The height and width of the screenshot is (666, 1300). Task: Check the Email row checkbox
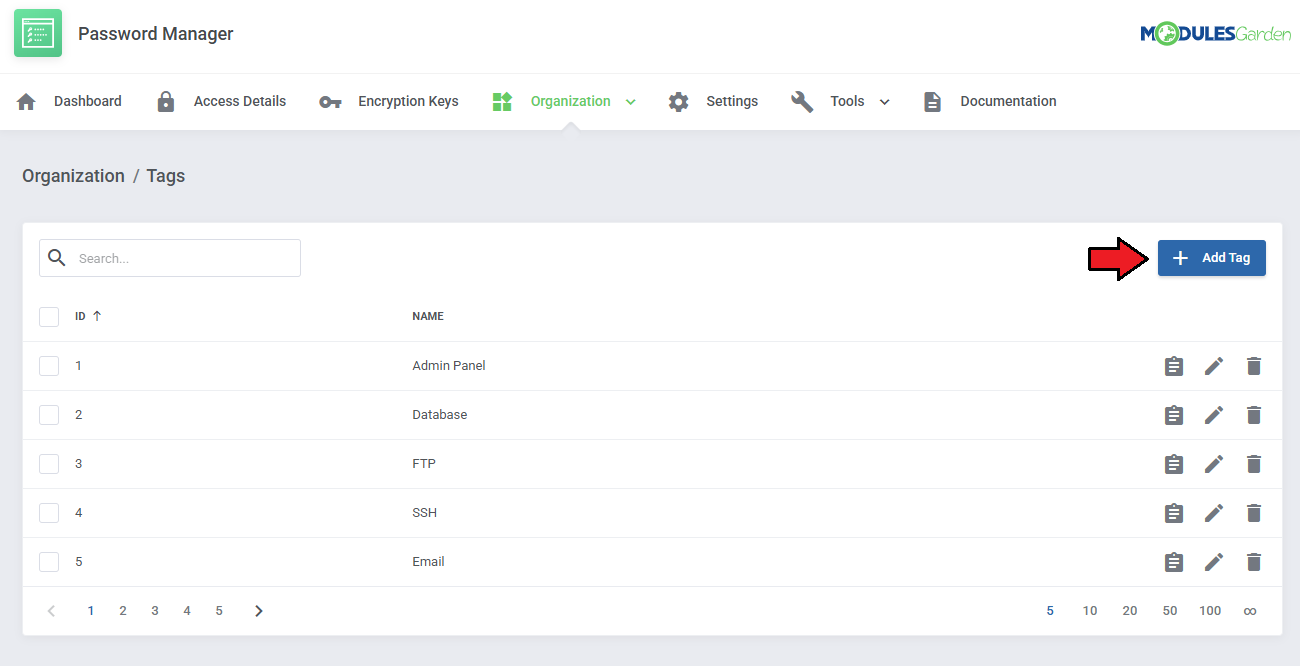click(49, 562)
